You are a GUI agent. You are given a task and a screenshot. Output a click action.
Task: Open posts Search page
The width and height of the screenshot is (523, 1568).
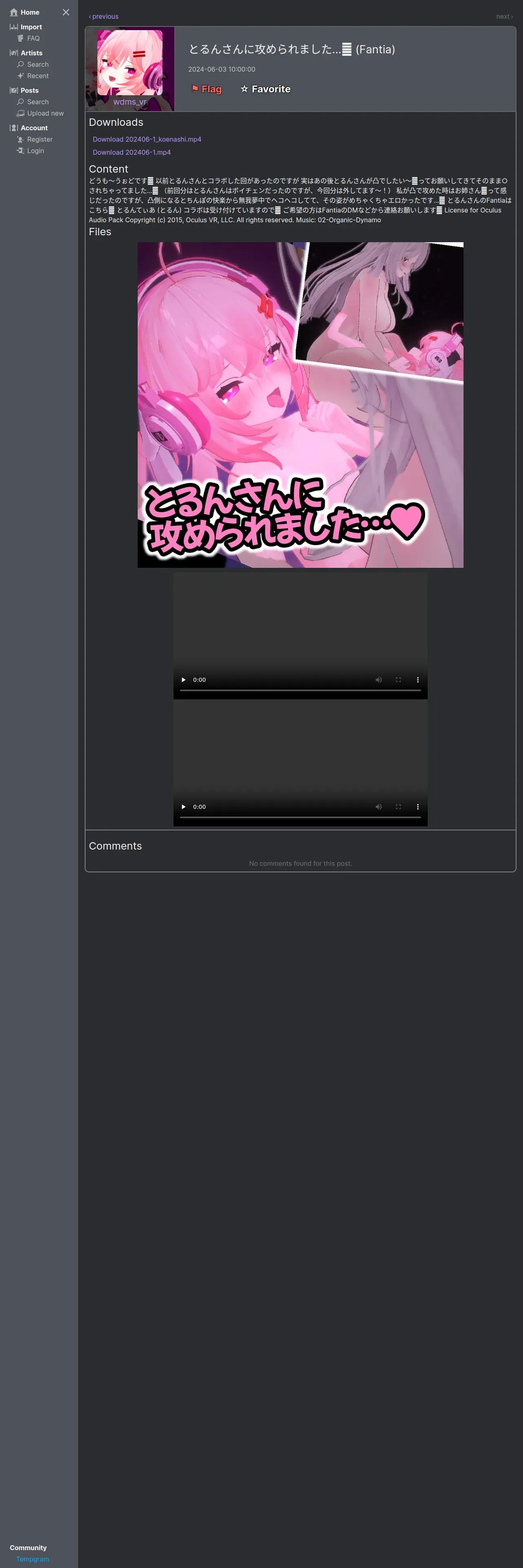pyautogui.click(x=38, y=102)
